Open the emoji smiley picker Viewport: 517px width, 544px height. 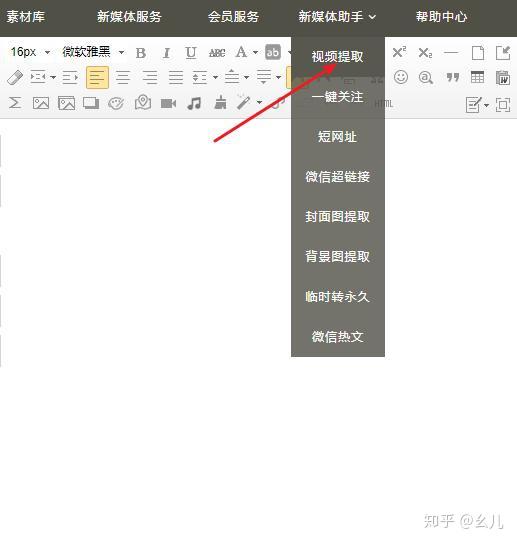click(x=401, y=77)
